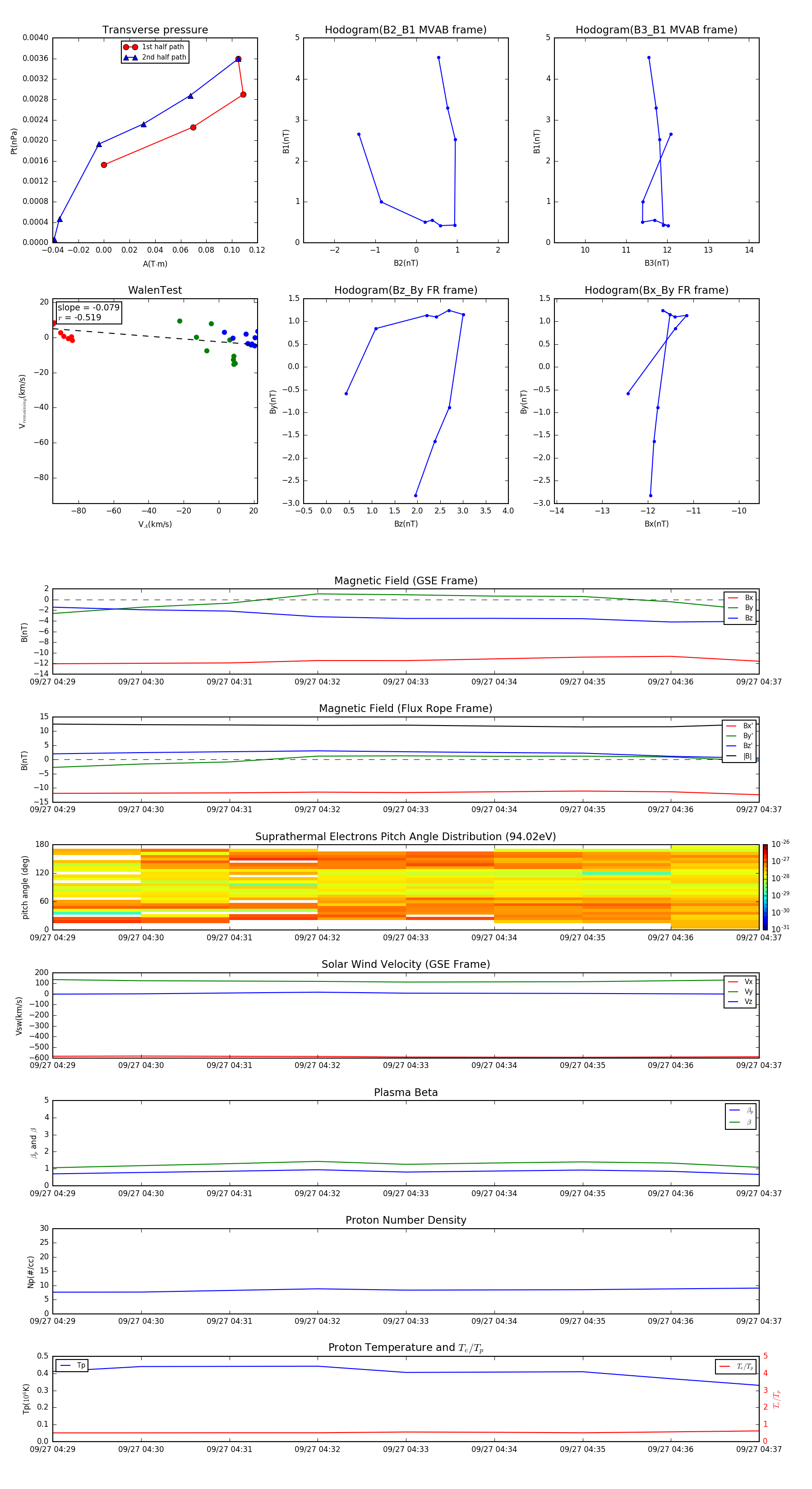This screenshot has width=812, height=1489.
Task: Click the "Np(#/cc)" y-axis label
Action: click(31, 1272)
